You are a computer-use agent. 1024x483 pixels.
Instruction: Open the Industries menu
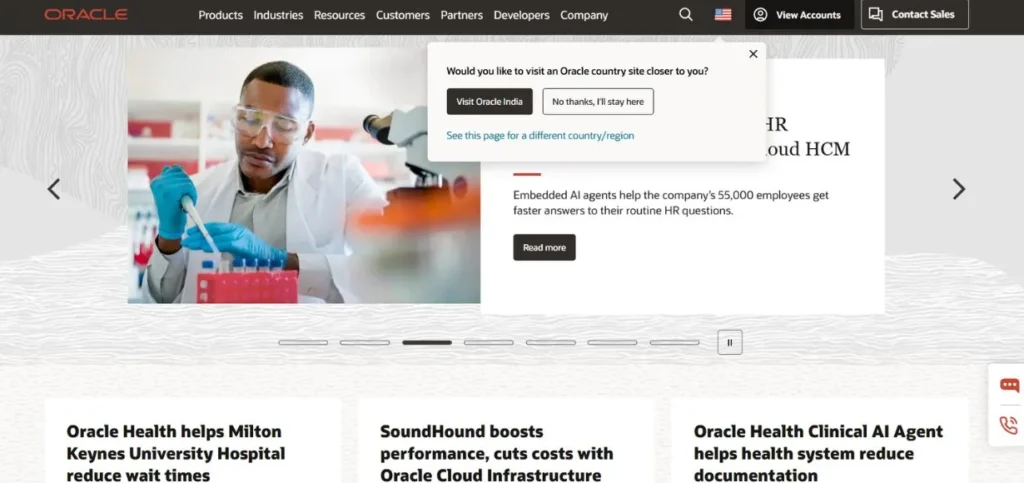click(x=278, y=15)
